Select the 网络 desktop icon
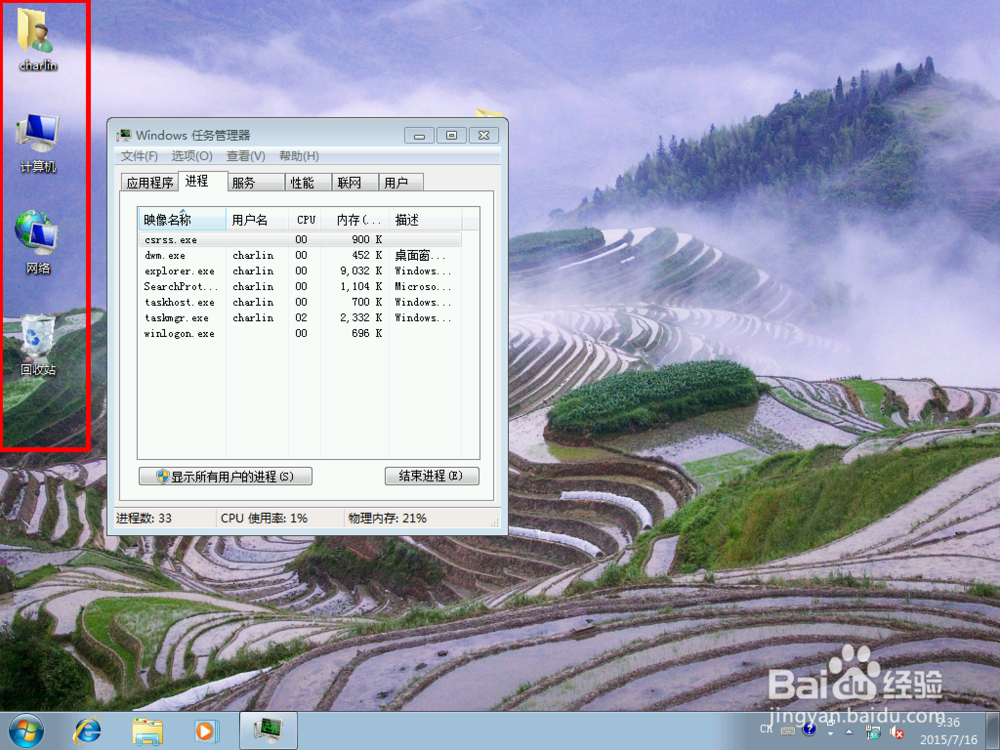This screenshot has height=750, width=1000. point(37,242)
